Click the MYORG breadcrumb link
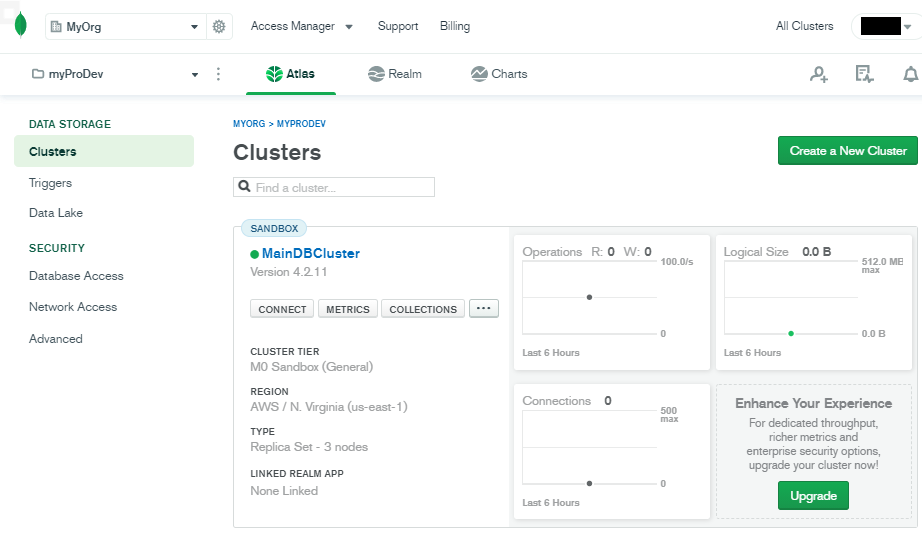Viewport: 922px width, 536px height. tap(249, 124)
